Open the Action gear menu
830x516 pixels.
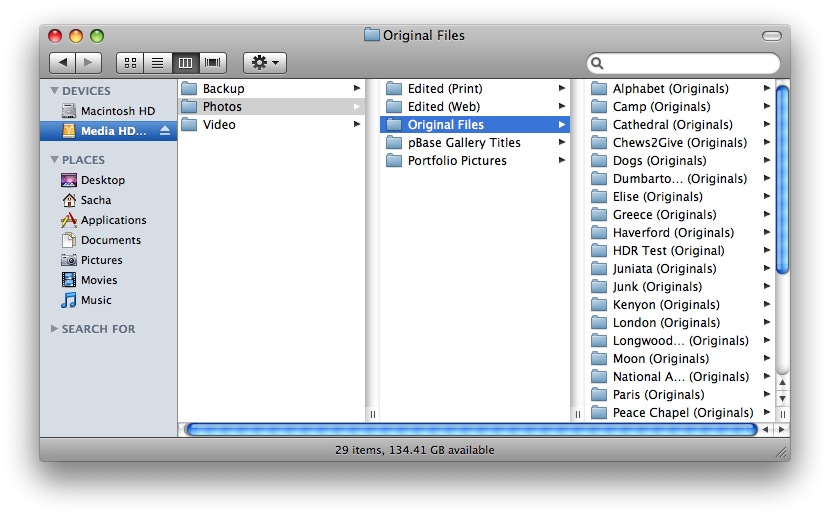tap(265, 63)
